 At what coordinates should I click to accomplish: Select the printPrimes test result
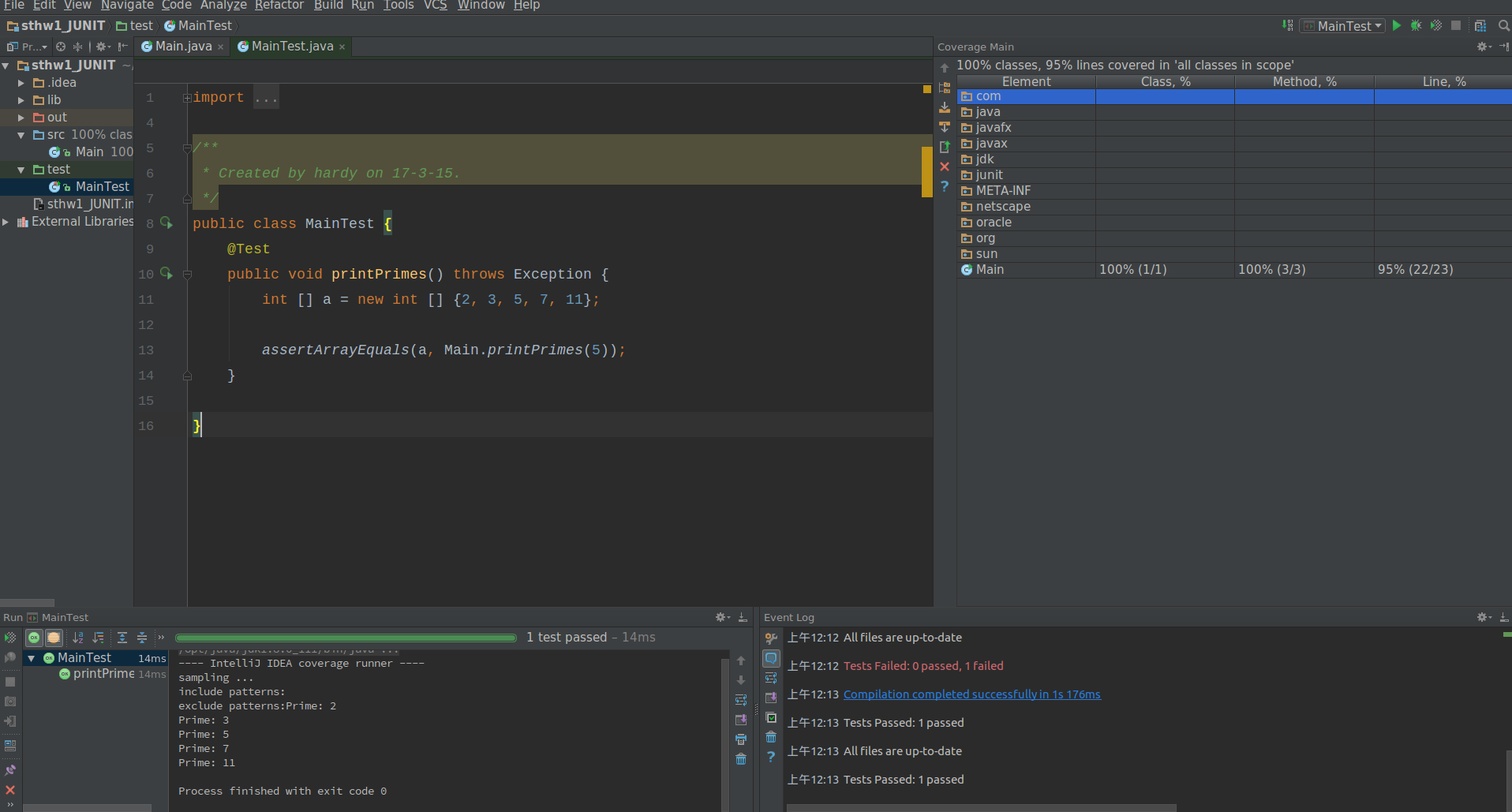(x=103, y=674)
